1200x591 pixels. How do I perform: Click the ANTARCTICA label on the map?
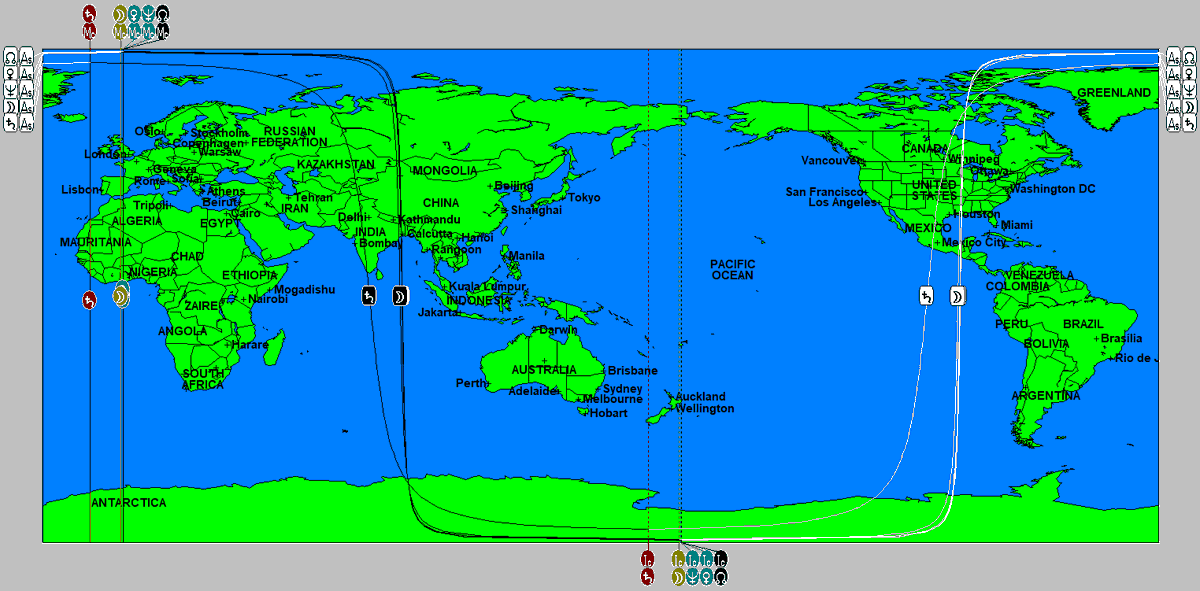pyautogui.click(x=129, y=502)
